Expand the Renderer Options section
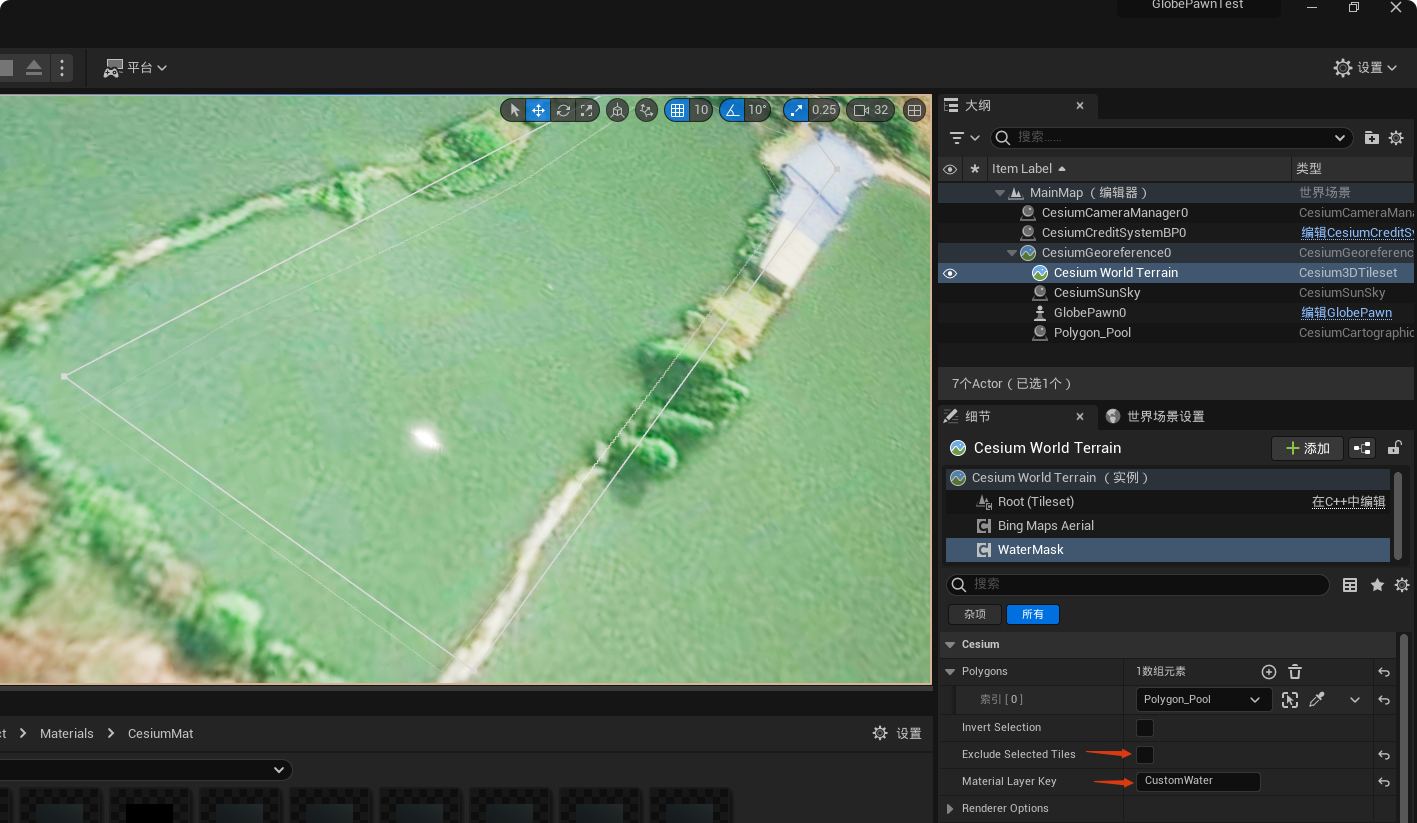 (950, 808)
